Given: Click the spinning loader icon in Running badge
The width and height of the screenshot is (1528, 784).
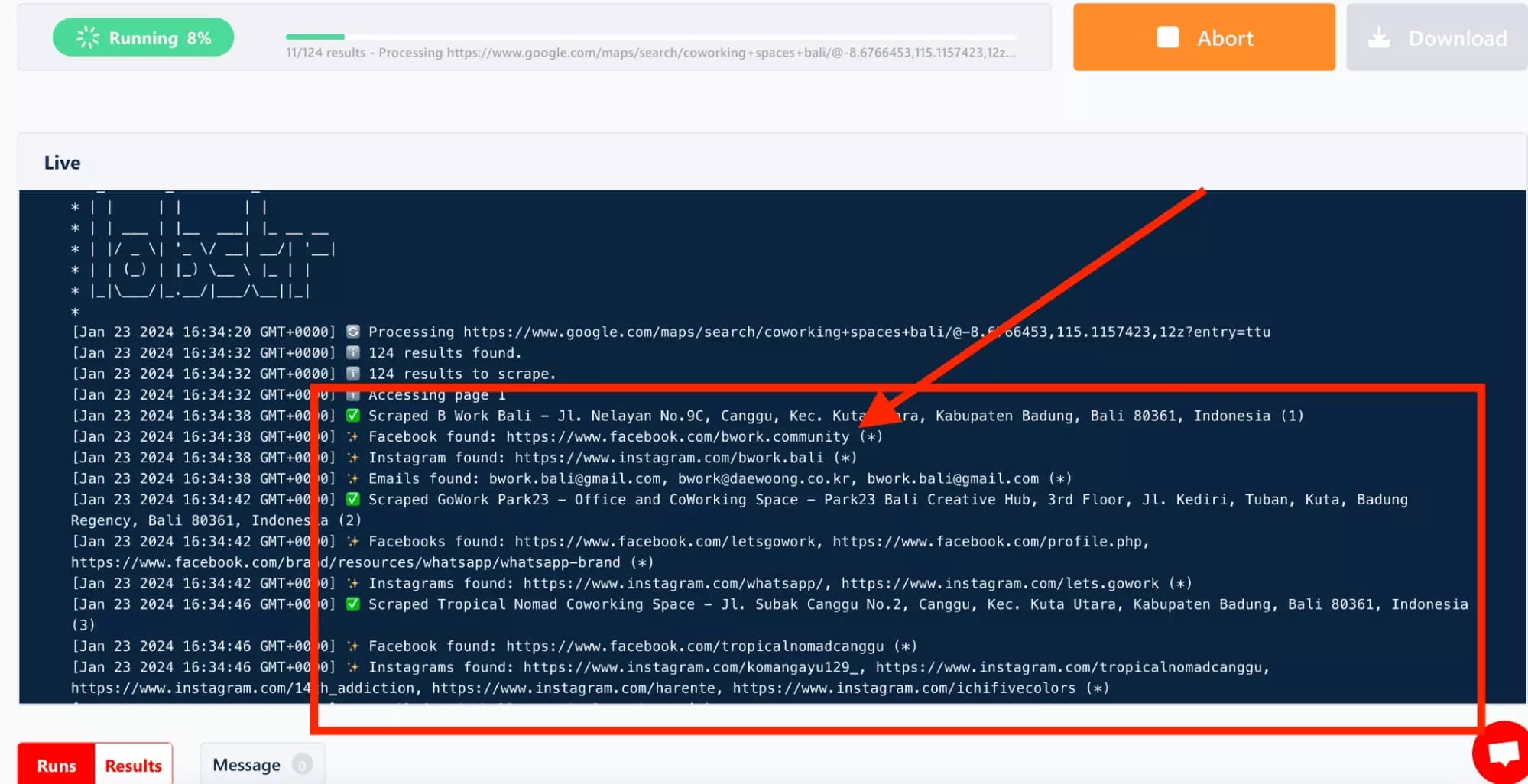Looking at the screenshot, I should 86,37.
